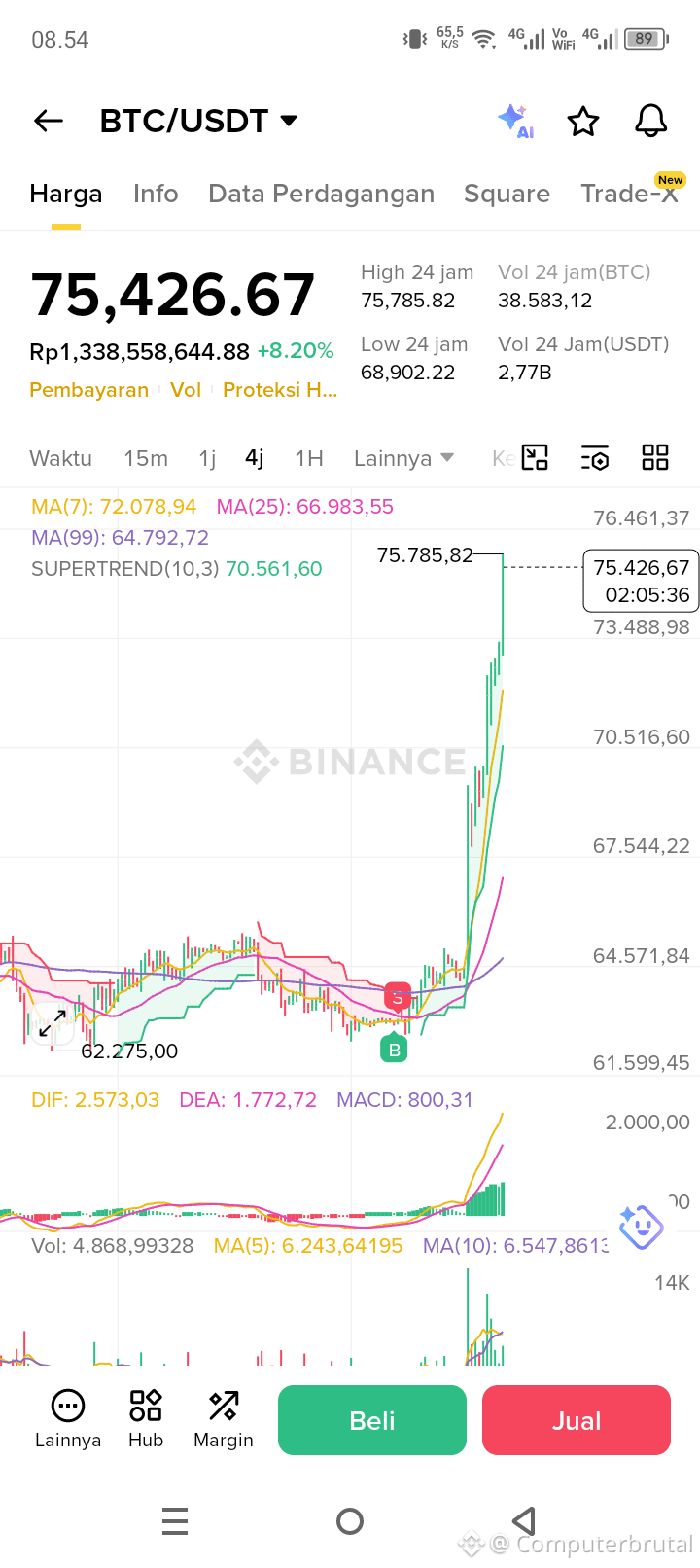Expand chart using diagonal arrows icon
The width and height of the screenshot is (700, 1568).
(52, 1025)
